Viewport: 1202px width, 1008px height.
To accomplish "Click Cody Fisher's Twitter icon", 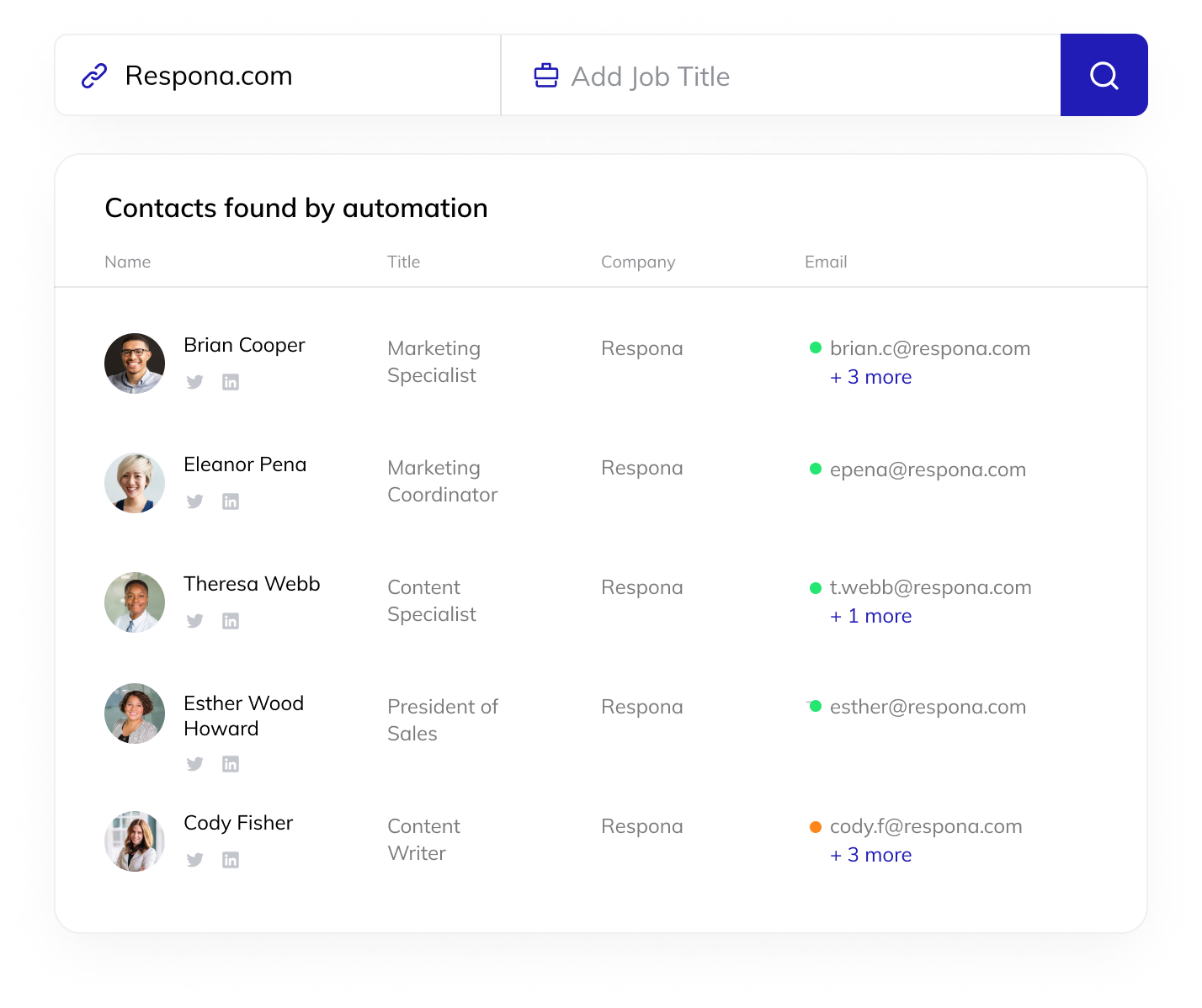I will click(194, 859).
